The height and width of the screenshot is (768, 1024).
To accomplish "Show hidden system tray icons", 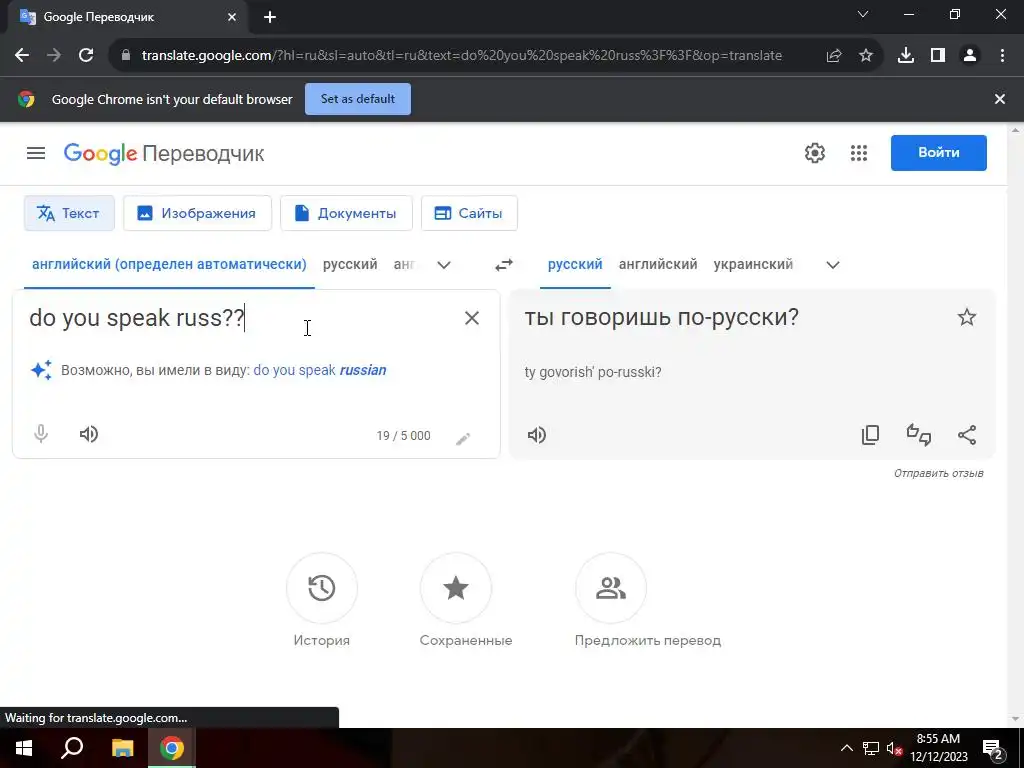I will (x=846, y=748).
